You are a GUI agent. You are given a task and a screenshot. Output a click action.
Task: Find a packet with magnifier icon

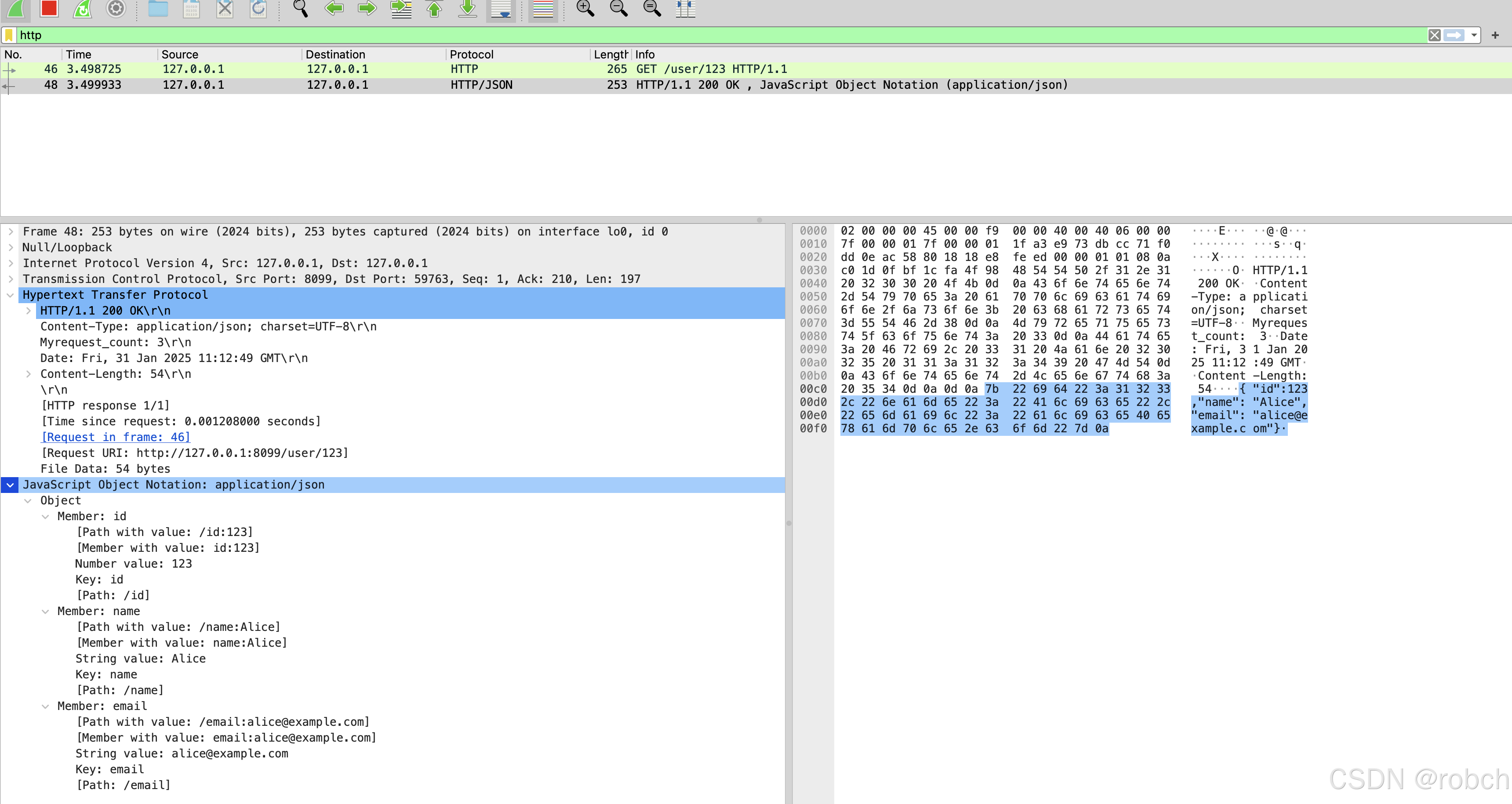301,8
